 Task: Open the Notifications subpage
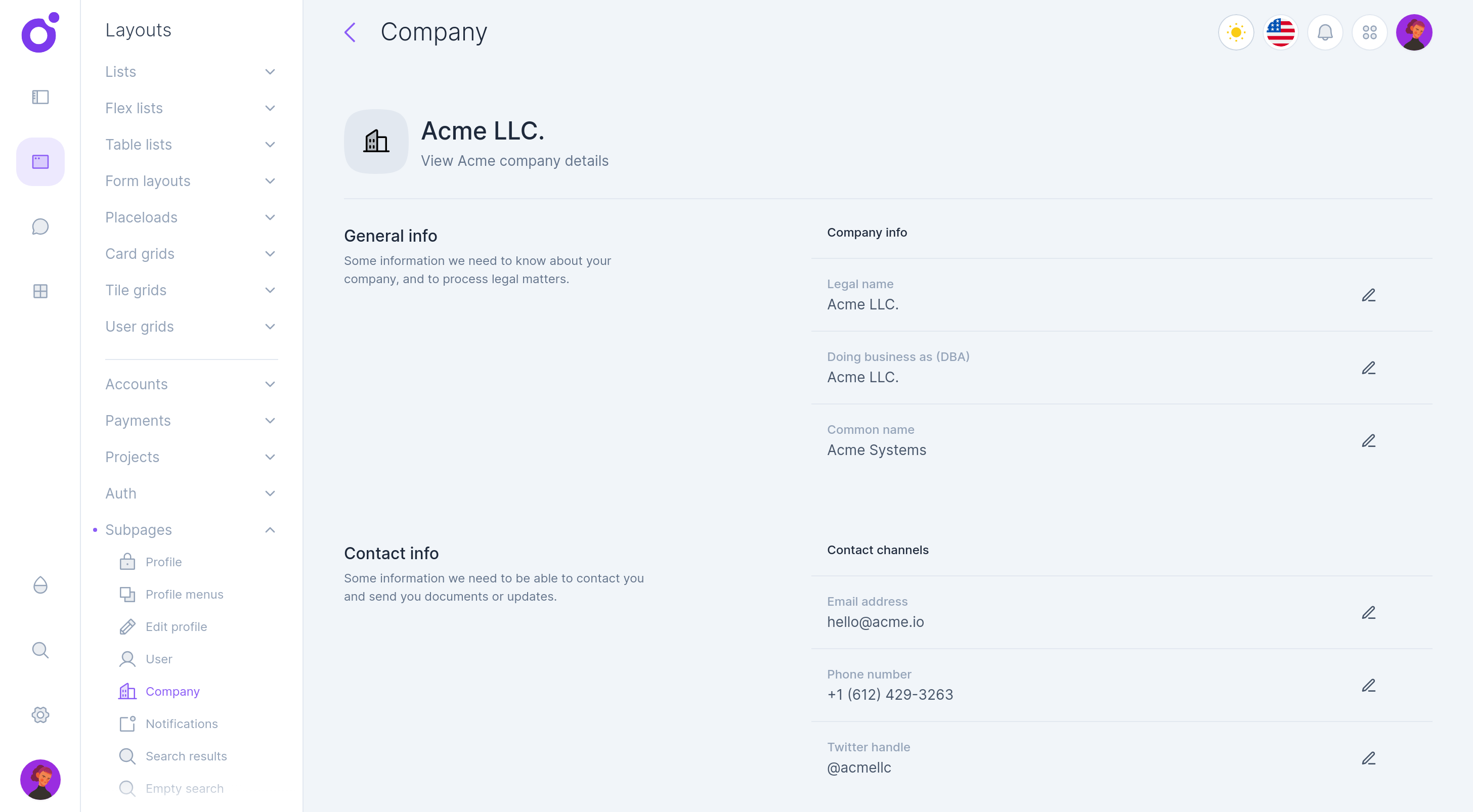[181, 724]
